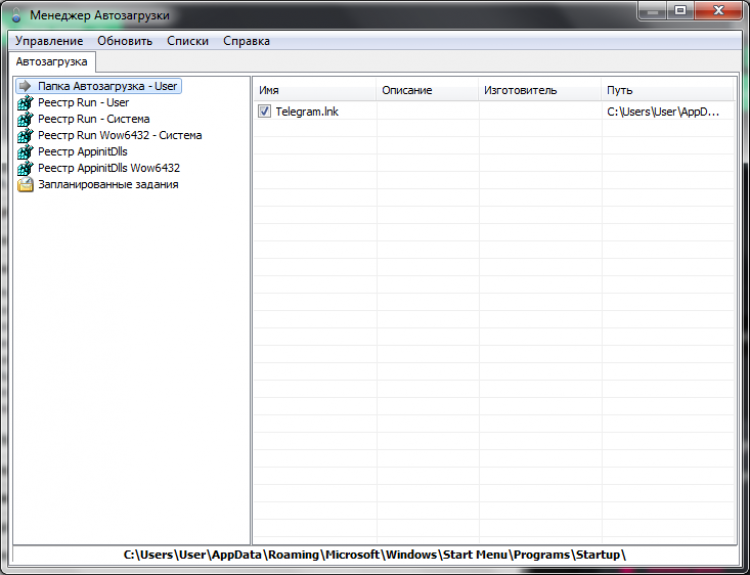The image size is (750, 575).
Task: Close the Менеджер Автозагрузки window
Action: [x=718, y=11]
